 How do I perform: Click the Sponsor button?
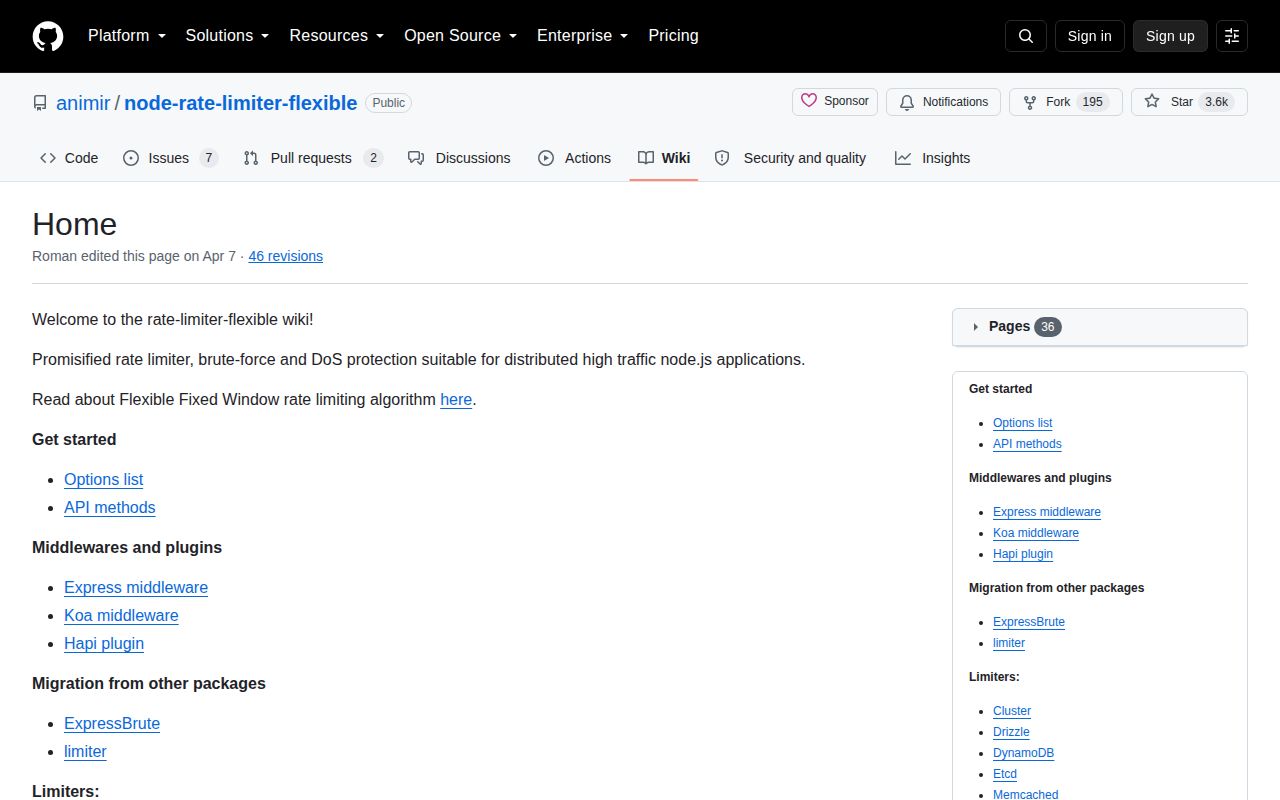[x=835, y=102]
